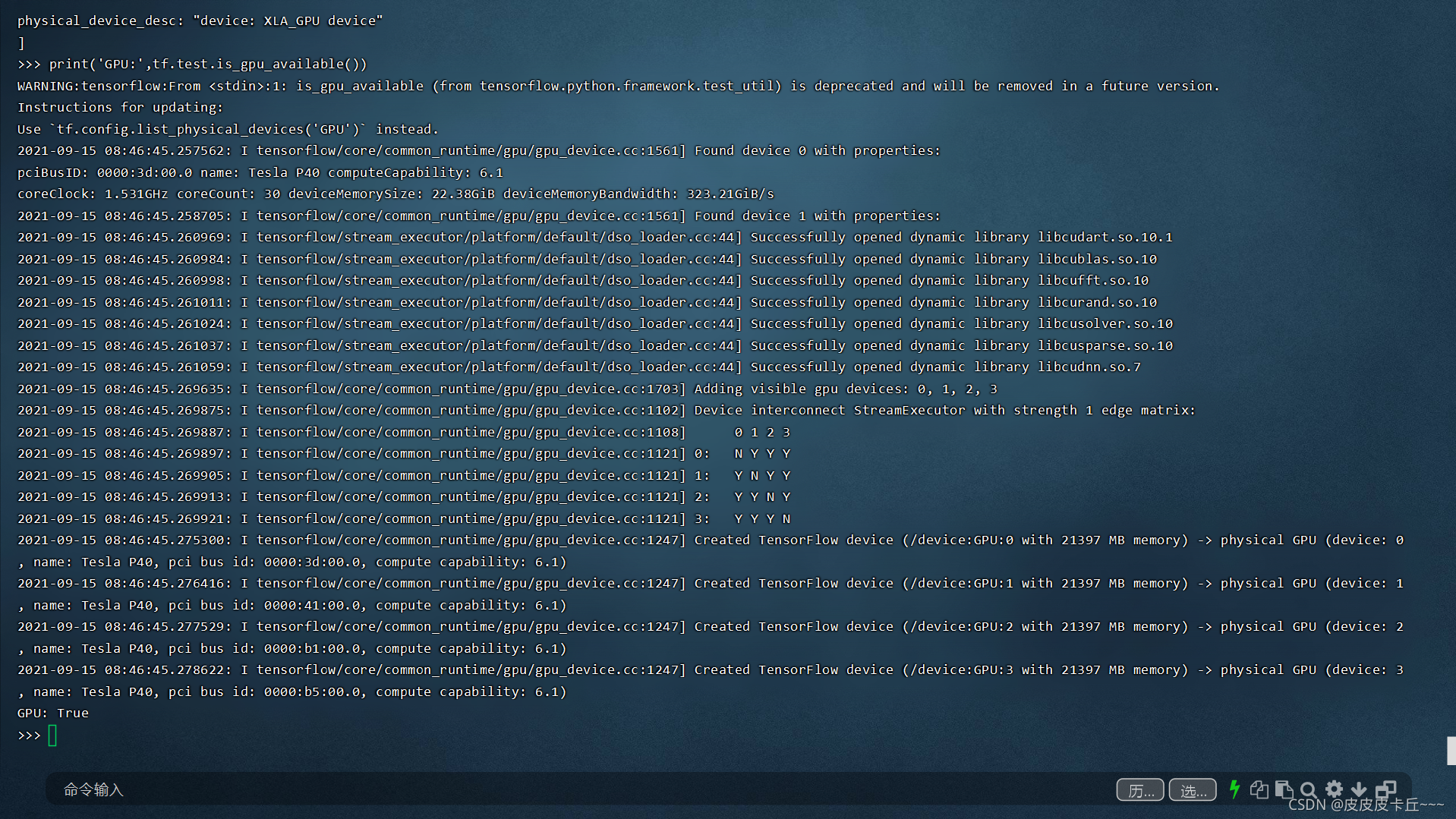
Task: Click the text 'libcusparse.so.10'
Action: coord(1105,346)
